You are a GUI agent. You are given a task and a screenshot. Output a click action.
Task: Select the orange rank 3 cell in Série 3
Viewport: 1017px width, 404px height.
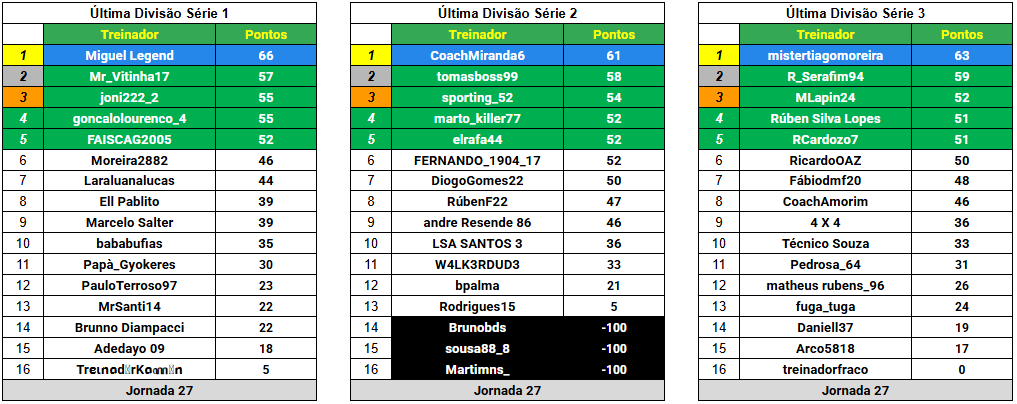pyautogui.click(x=719, y=97)
